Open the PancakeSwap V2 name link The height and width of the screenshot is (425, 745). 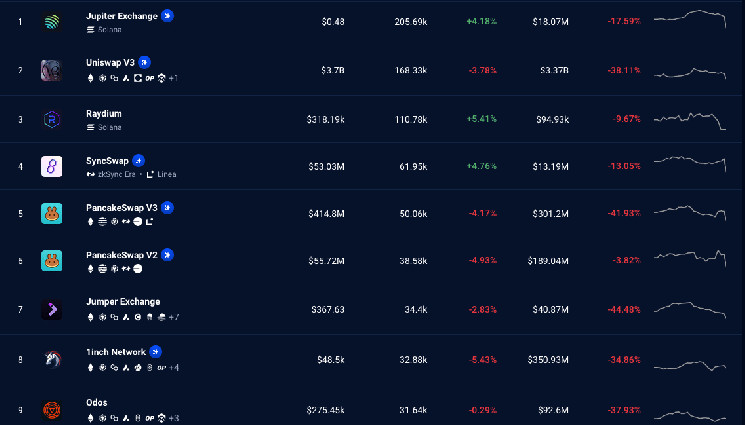tap(122, 255)
